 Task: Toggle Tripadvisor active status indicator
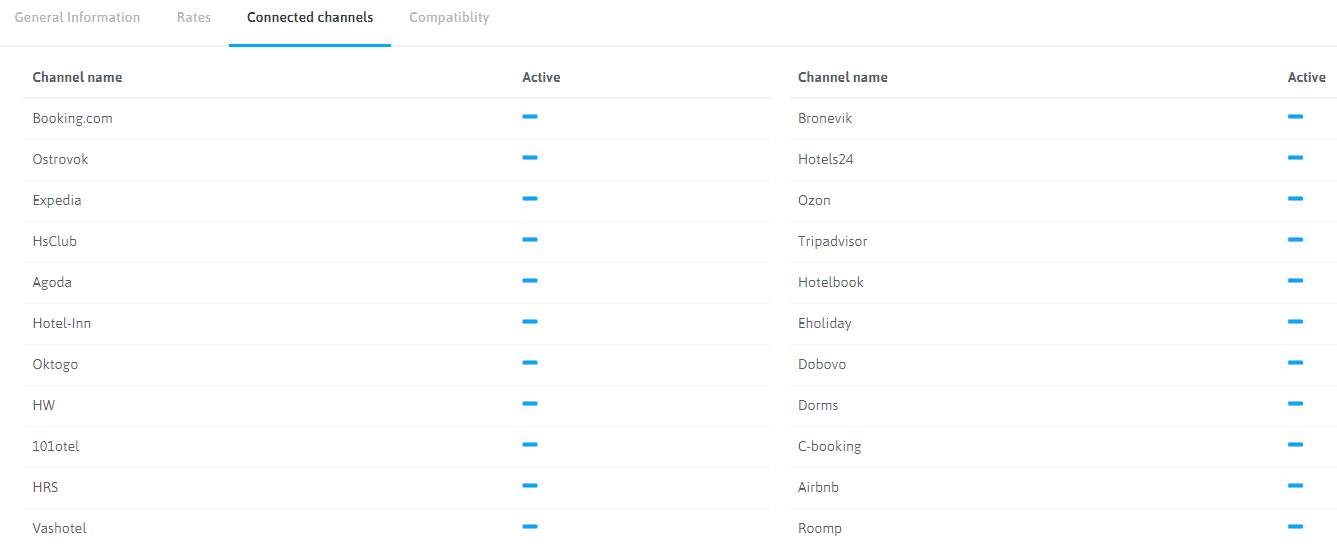point(1295,240)
